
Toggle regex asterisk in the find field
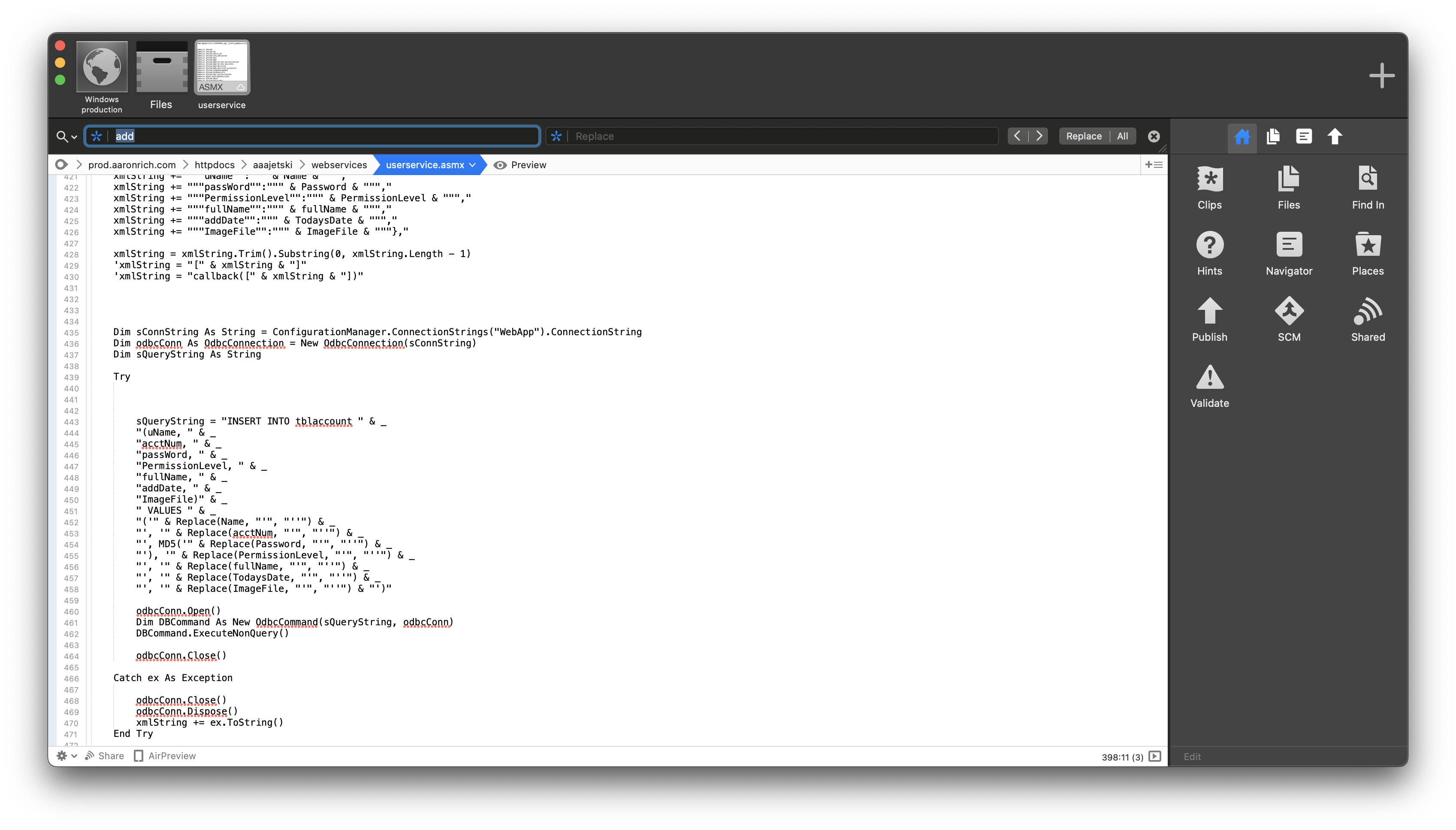point(96,136)
